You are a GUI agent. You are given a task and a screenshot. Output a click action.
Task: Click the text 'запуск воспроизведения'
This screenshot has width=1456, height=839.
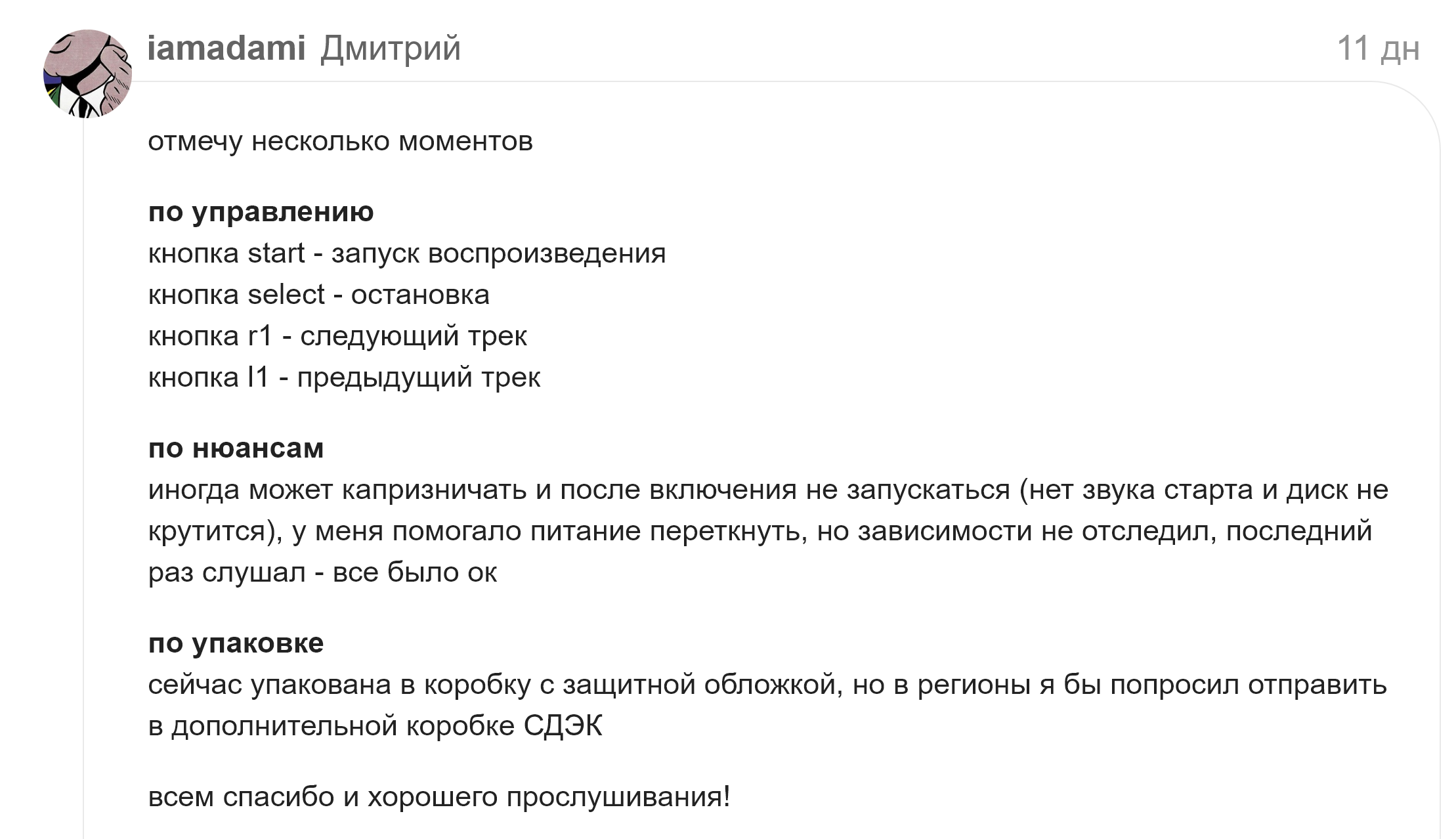498,253
